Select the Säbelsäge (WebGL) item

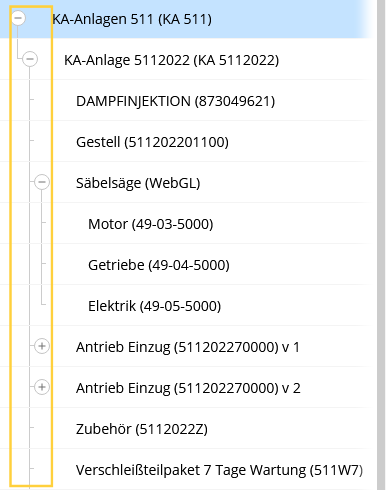tap(138, 183)
